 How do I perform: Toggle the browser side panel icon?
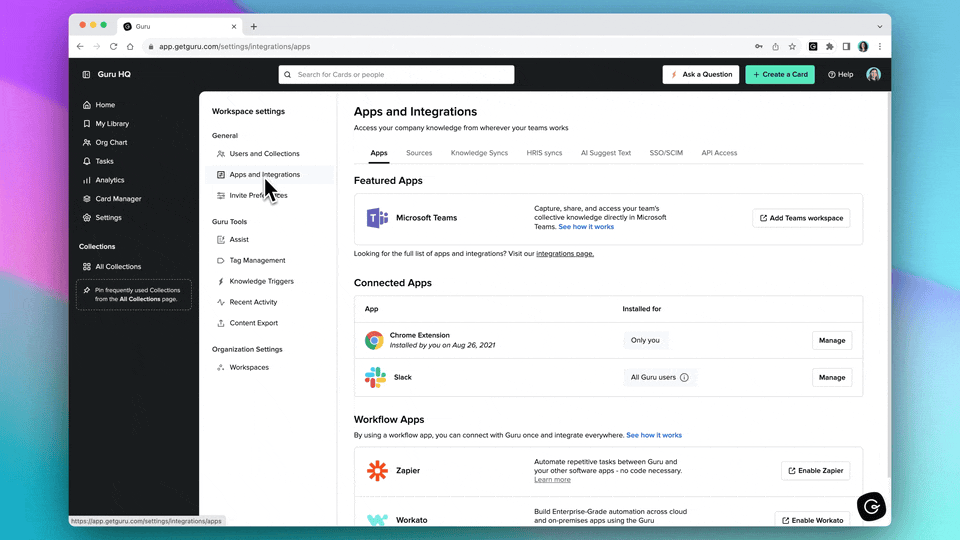(x=846, y=47)
